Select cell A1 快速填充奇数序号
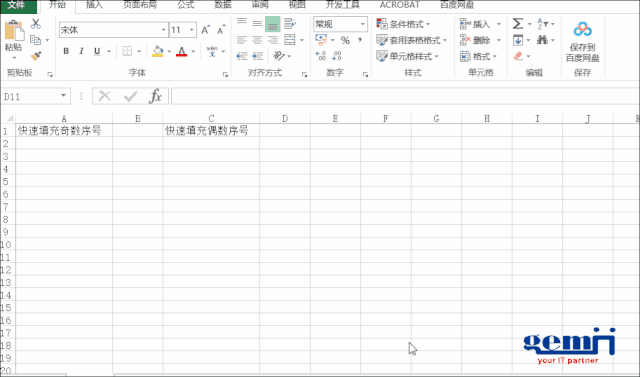Viewport: 640px width, 377px height. pos(64,131)
